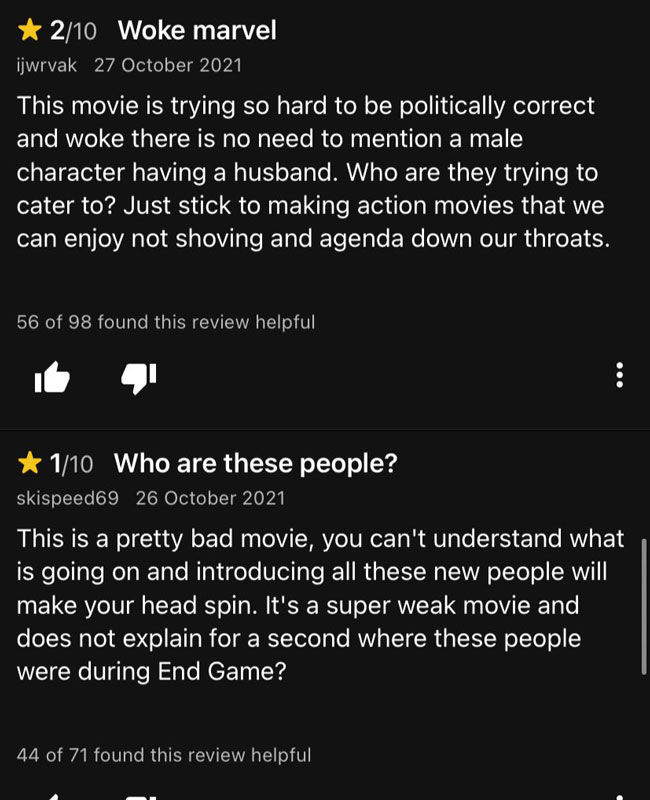Like the ijwrvak review with thumbs up
The image size is (650, 800).
52,377
